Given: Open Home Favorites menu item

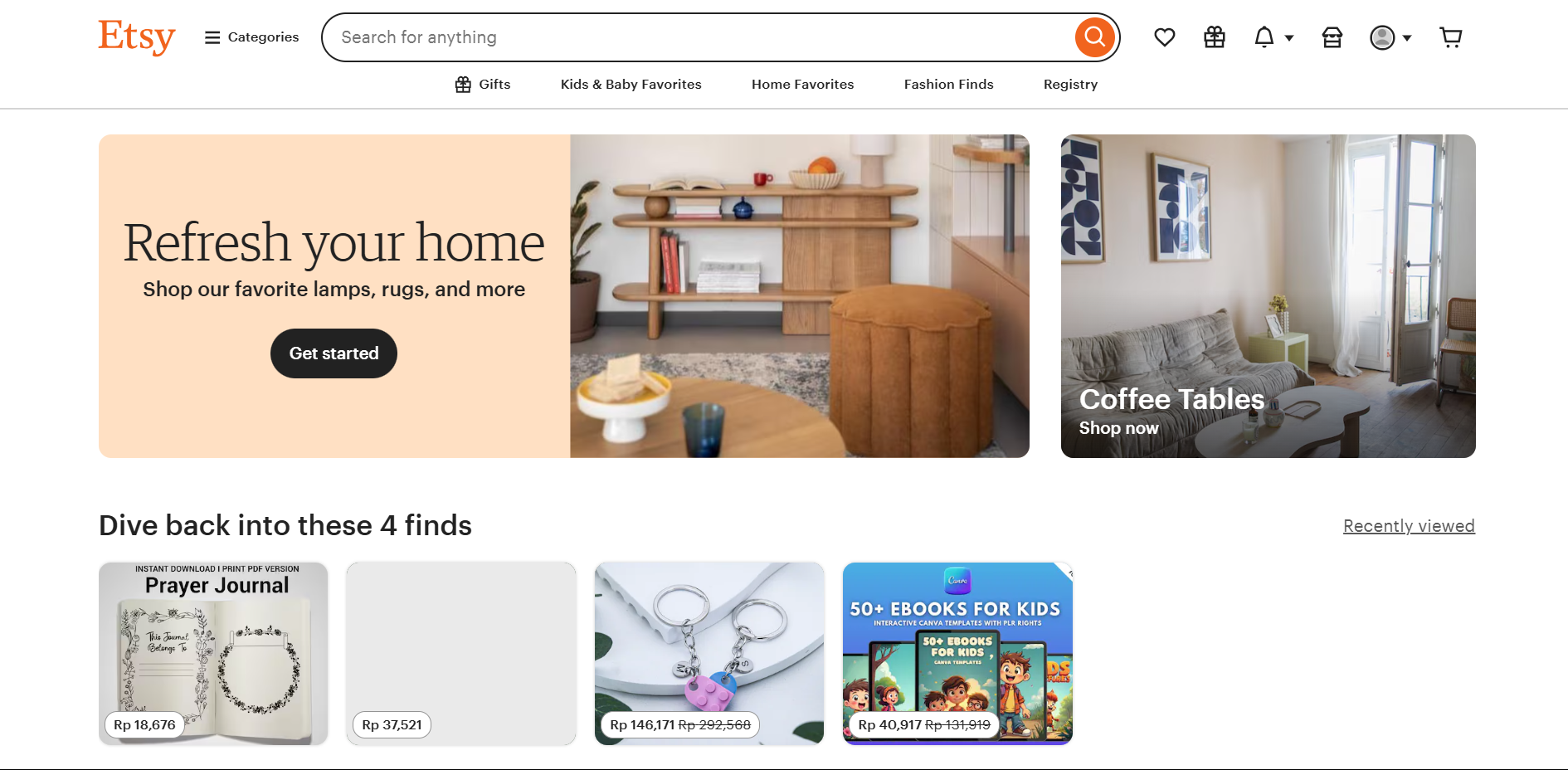Looking at the screenshot, I should click(x=803, y=84).
